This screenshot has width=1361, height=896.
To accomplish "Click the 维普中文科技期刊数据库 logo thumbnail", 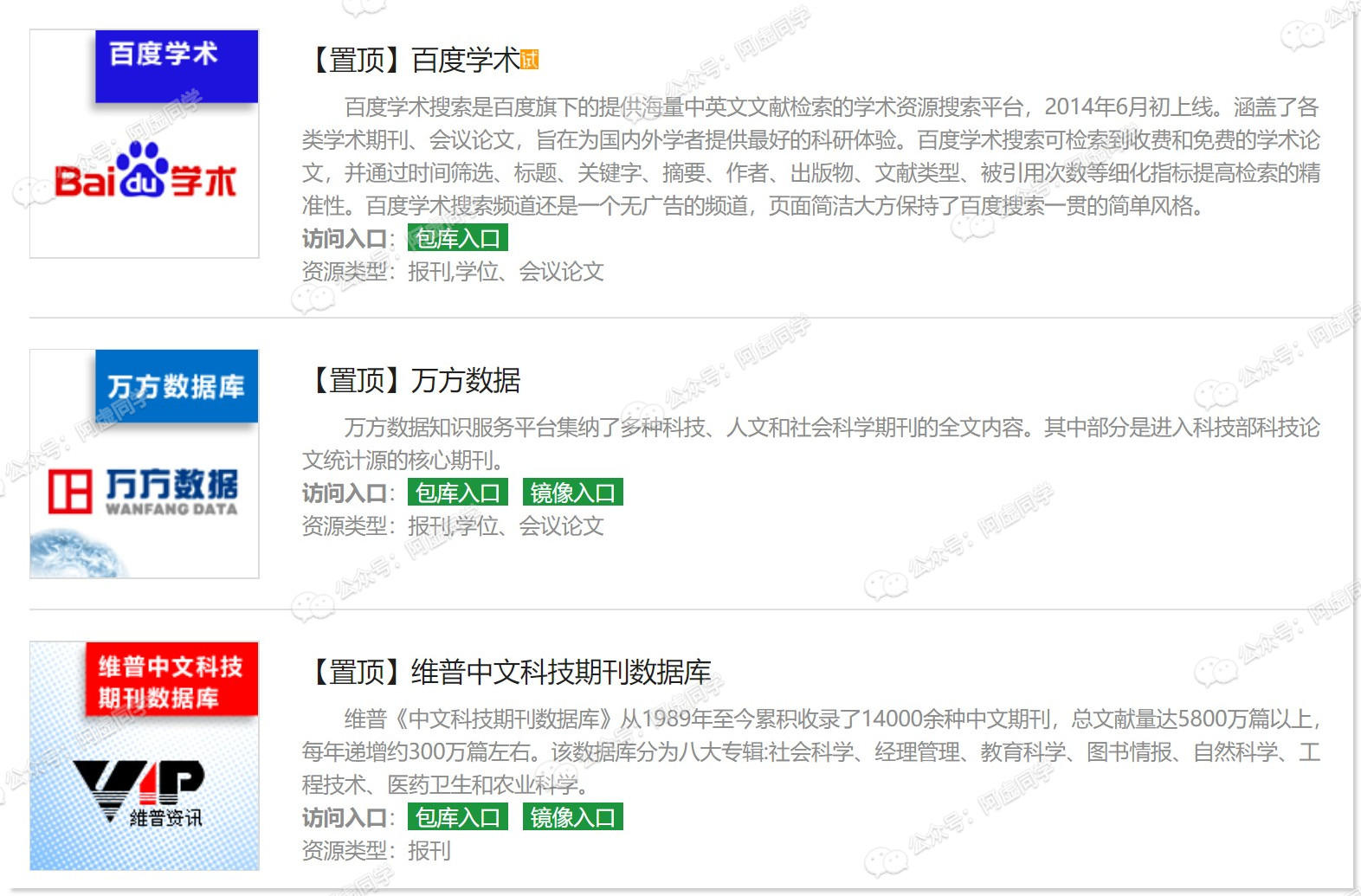I will point(145,756).
